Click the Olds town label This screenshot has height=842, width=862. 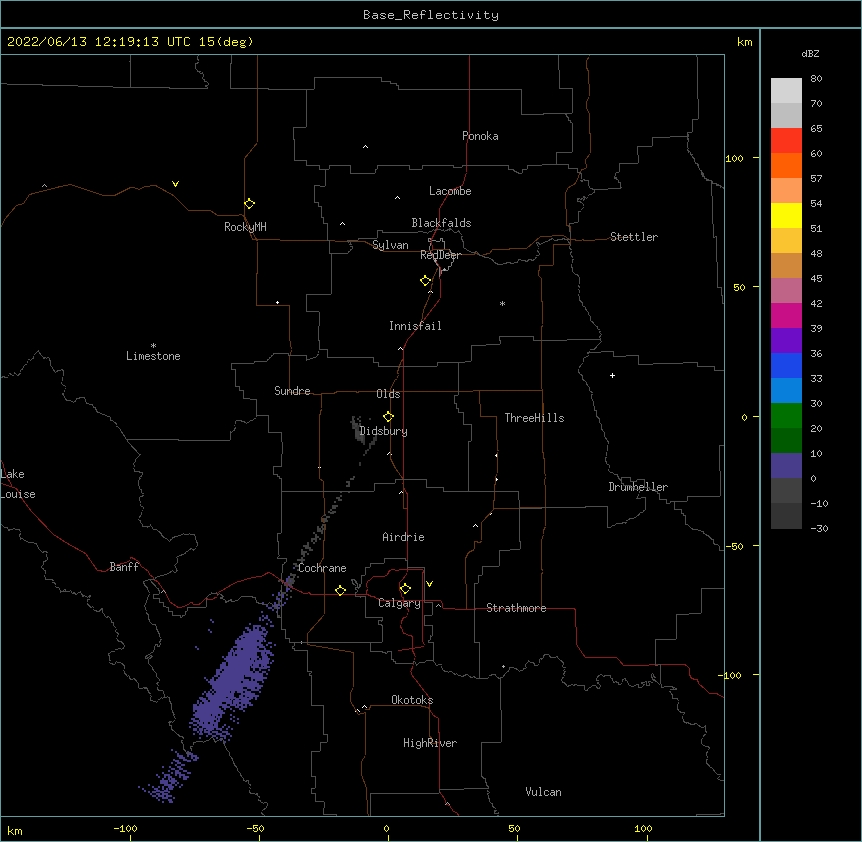pyautogui.click(x=388, y=394)
